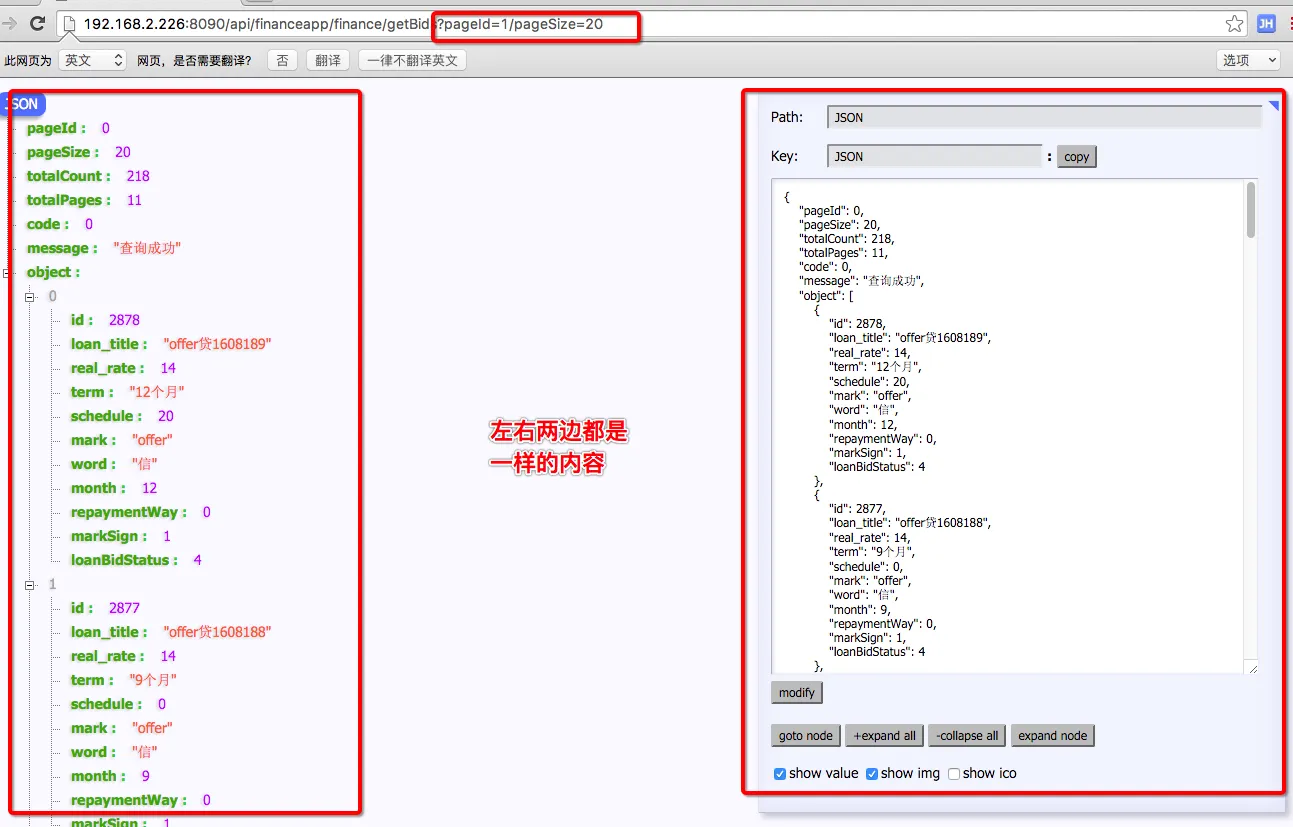Viewport: 1293px width, 827px height.
Task: Click the modify button
Action: tap(797, 693)
